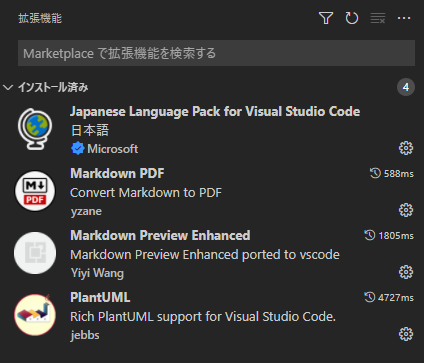
Task: Click the installed count badge showing 4
Action: pyautogui.click(x=406, y=87)
